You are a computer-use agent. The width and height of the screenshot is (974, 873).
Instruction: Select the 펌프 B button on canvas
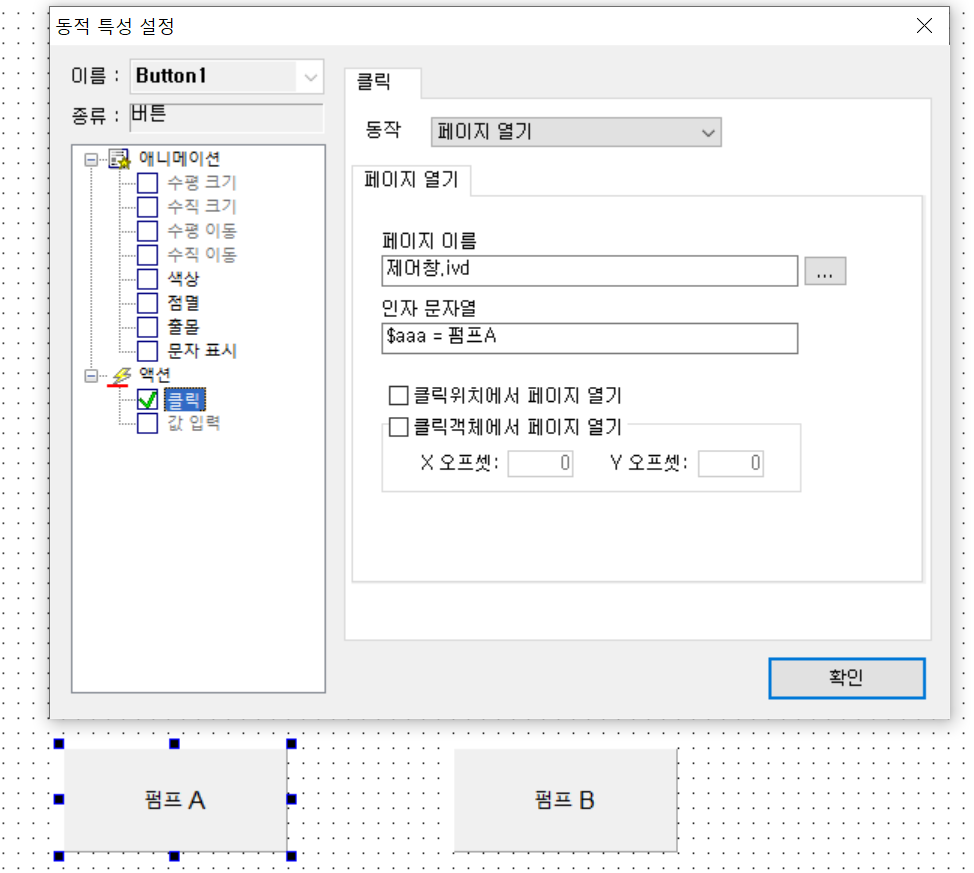click(x=565, y=800)
